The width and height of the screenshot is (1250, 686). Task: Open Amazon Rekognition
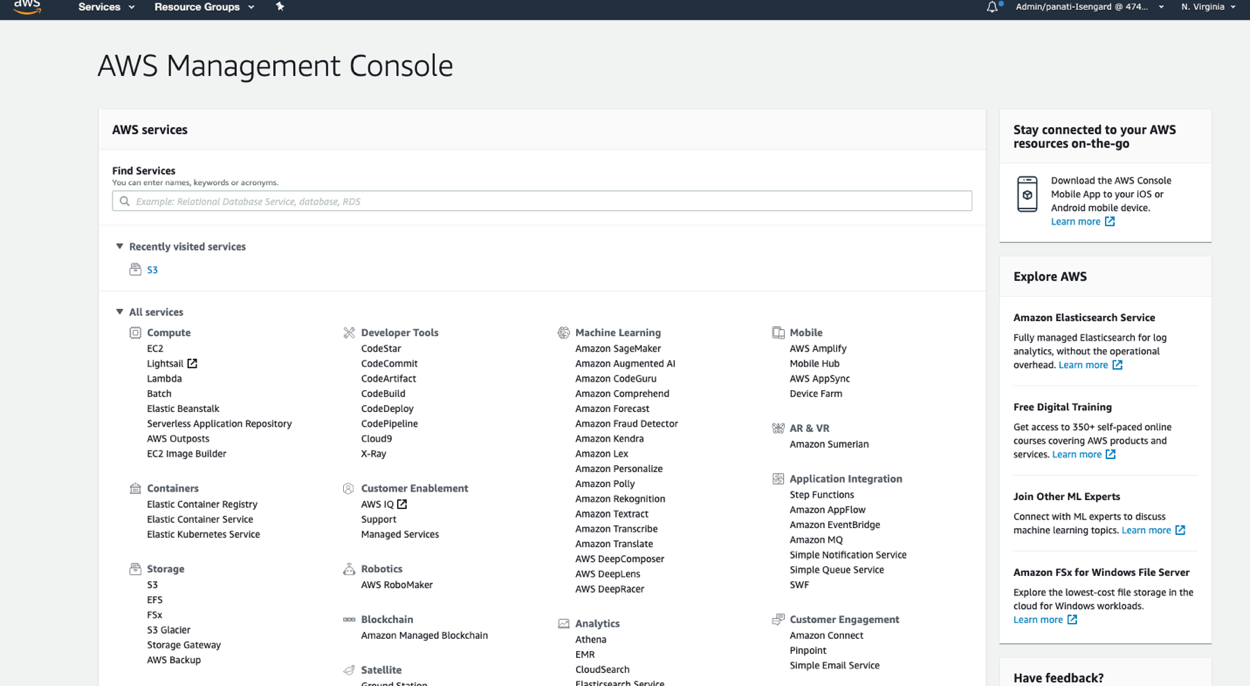tap(620, 498)
